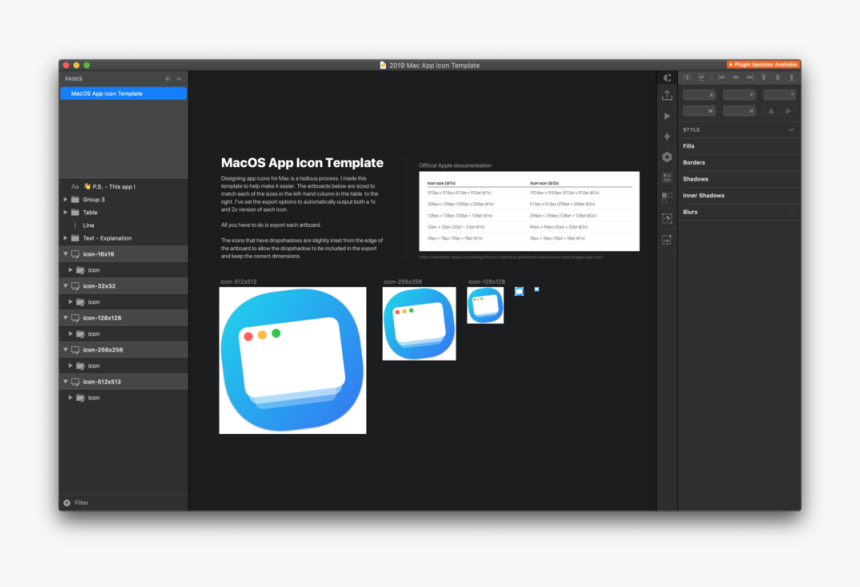This screenshot has height=587, width=860.
Task: Click the distribute vertically icon in inspector
Action: pos(701,78)
